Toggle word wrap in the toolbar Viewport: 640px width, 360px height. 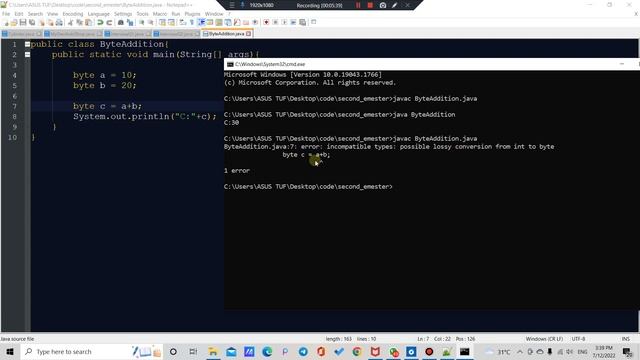tap(182, 22)
